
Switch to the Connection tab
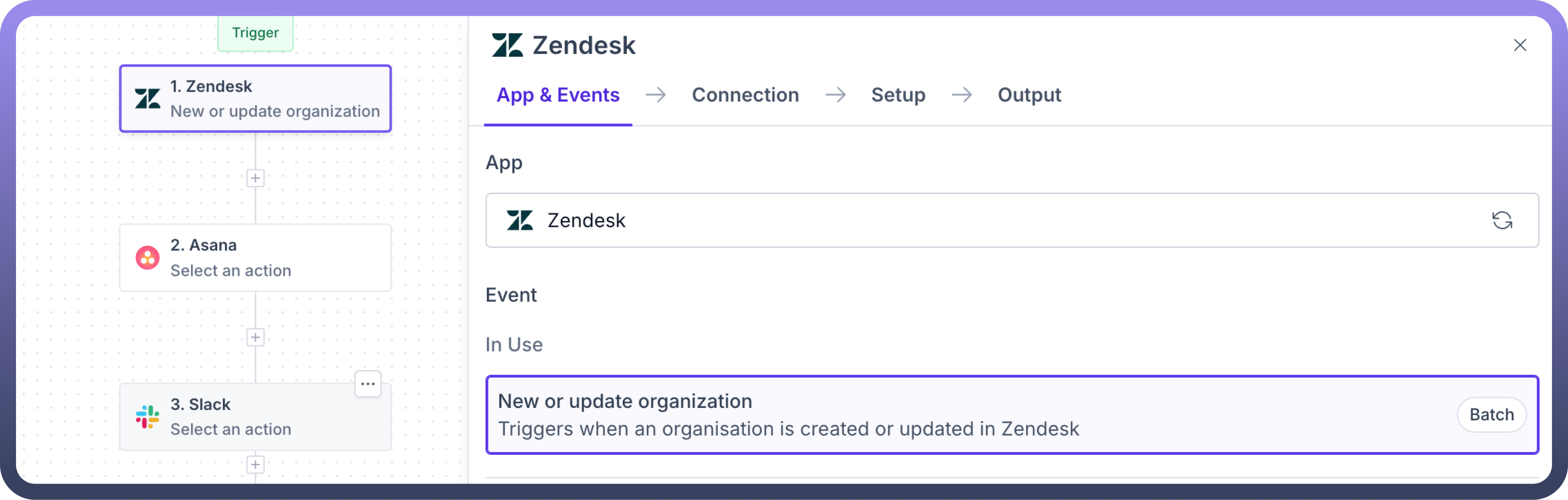point(745,95)
